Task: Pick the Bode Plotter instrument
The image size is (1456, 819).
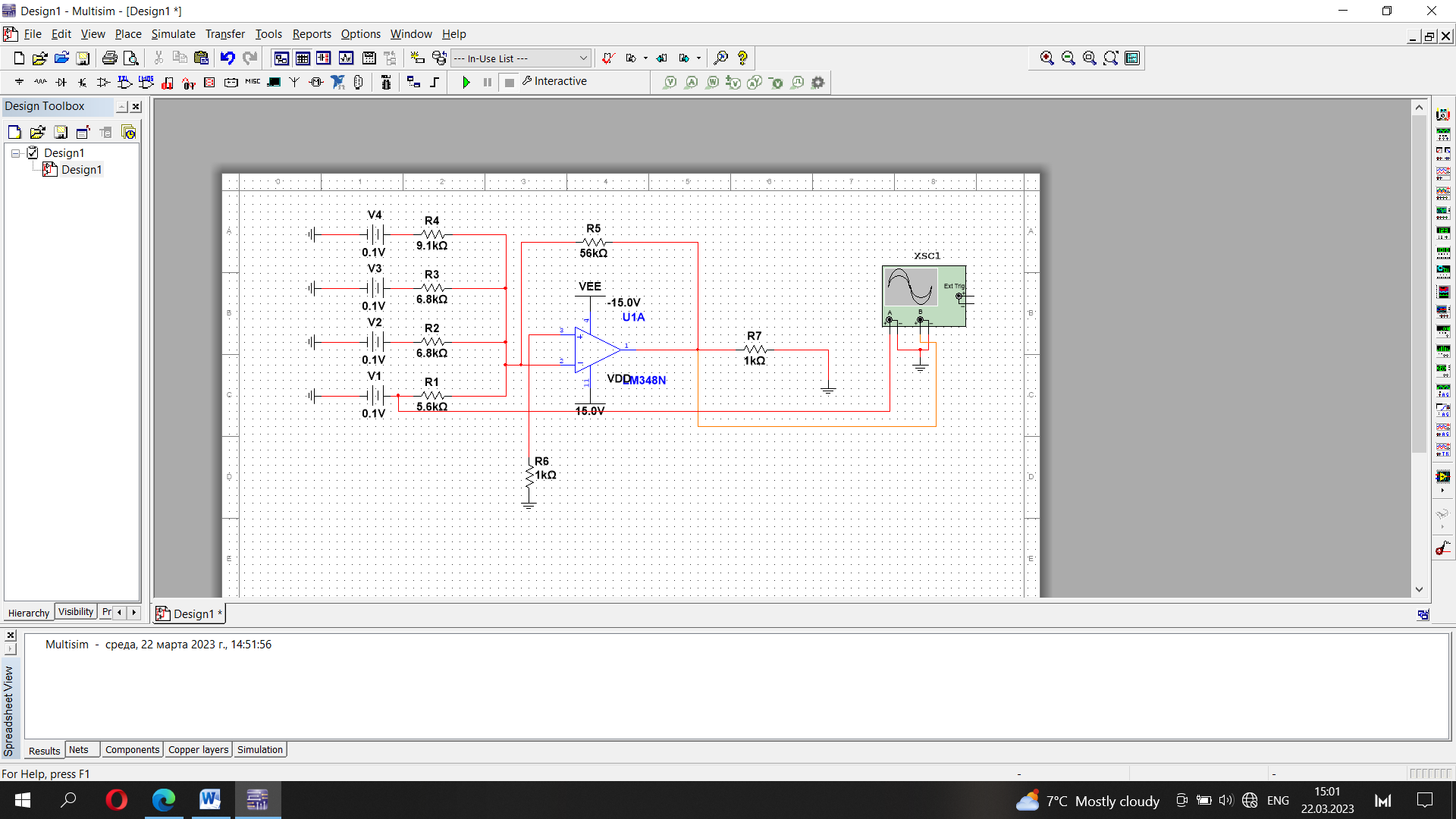Action: pos(1443,213)
